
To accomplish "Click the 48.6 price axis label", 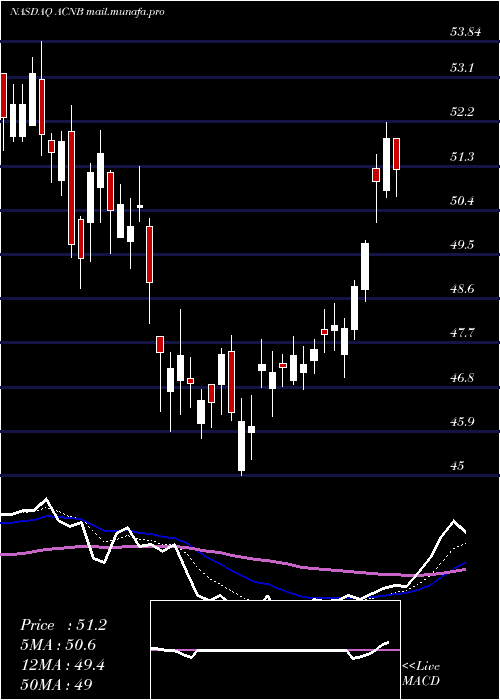I will pyautogui.click(x=462, y=288).
